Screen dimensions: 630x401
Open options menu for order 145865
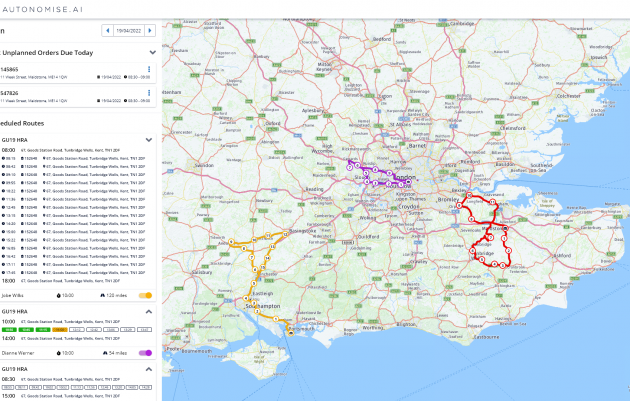pos(149,69)
